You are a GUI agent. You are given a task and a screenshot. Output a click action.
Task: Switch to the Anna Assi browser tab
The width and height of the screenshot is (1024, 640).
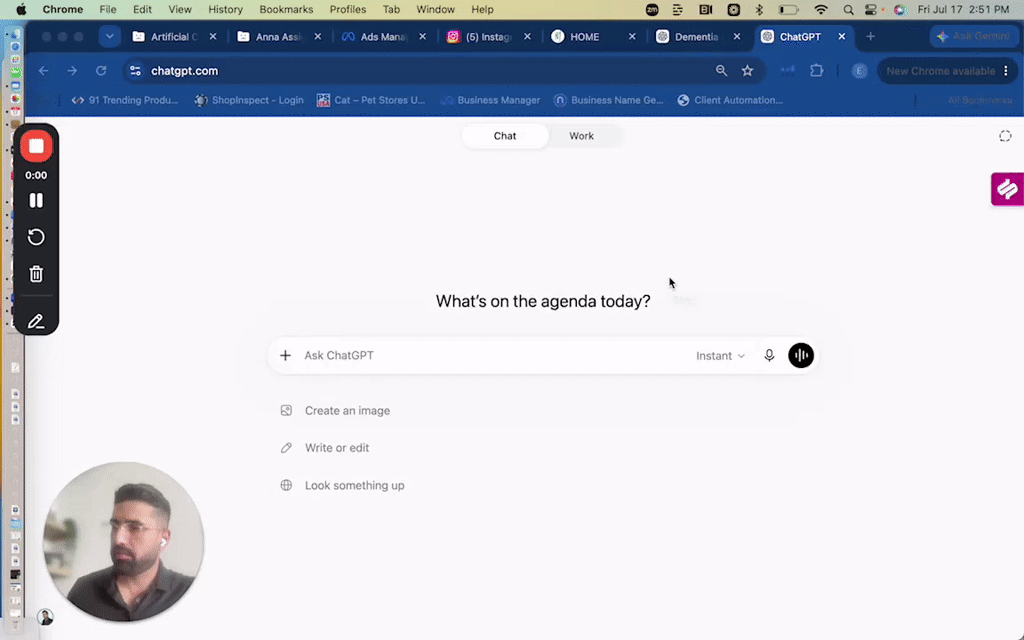point(279,37)
